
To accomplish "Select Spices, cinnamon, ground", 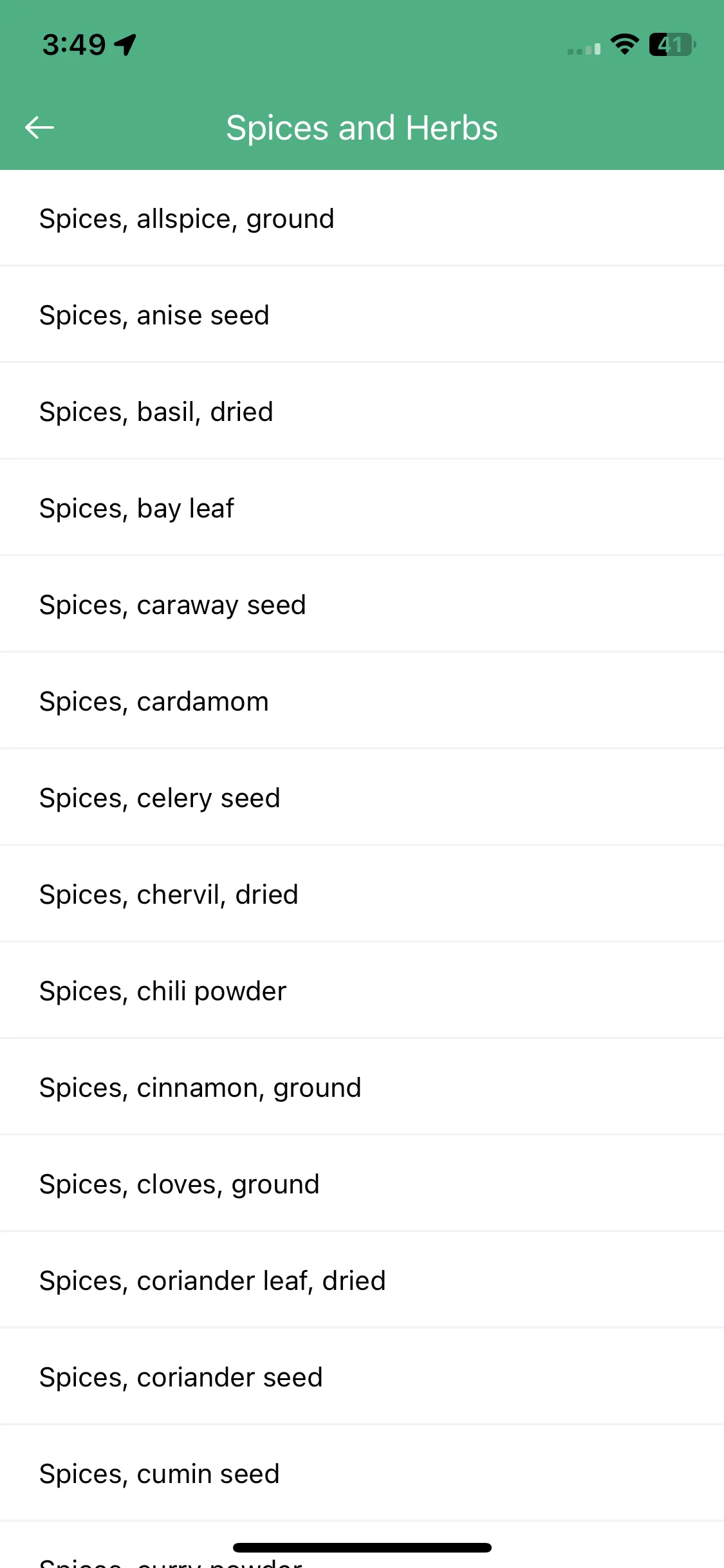I will [x=362, y=1088].
